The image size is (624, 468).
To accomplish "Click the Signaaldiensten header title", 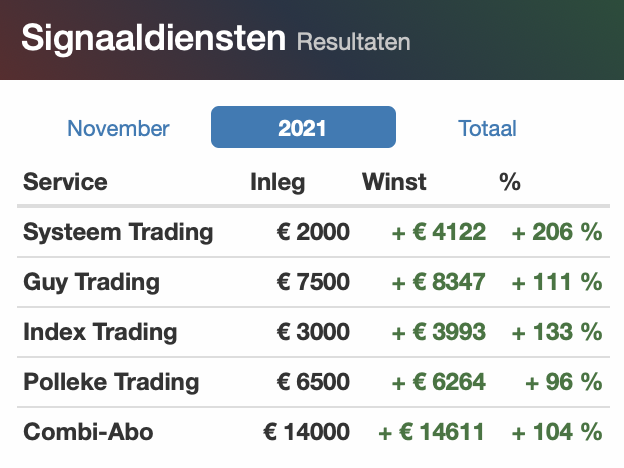I will [x=154, y=38].
